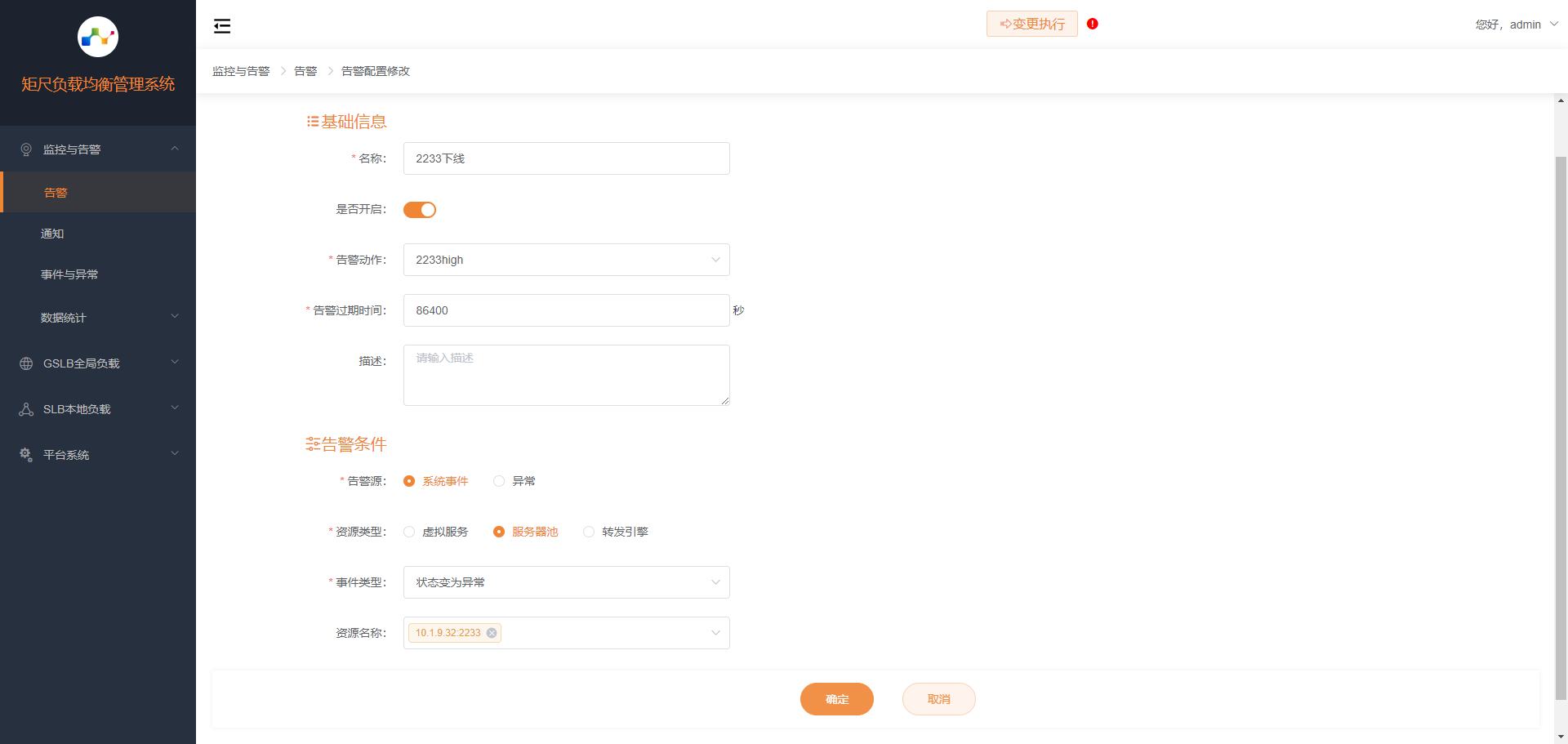Open the 事件类型 dropdown
Image resolution: width=1568 pixels, height=744 pixels.
click(566, 582)
